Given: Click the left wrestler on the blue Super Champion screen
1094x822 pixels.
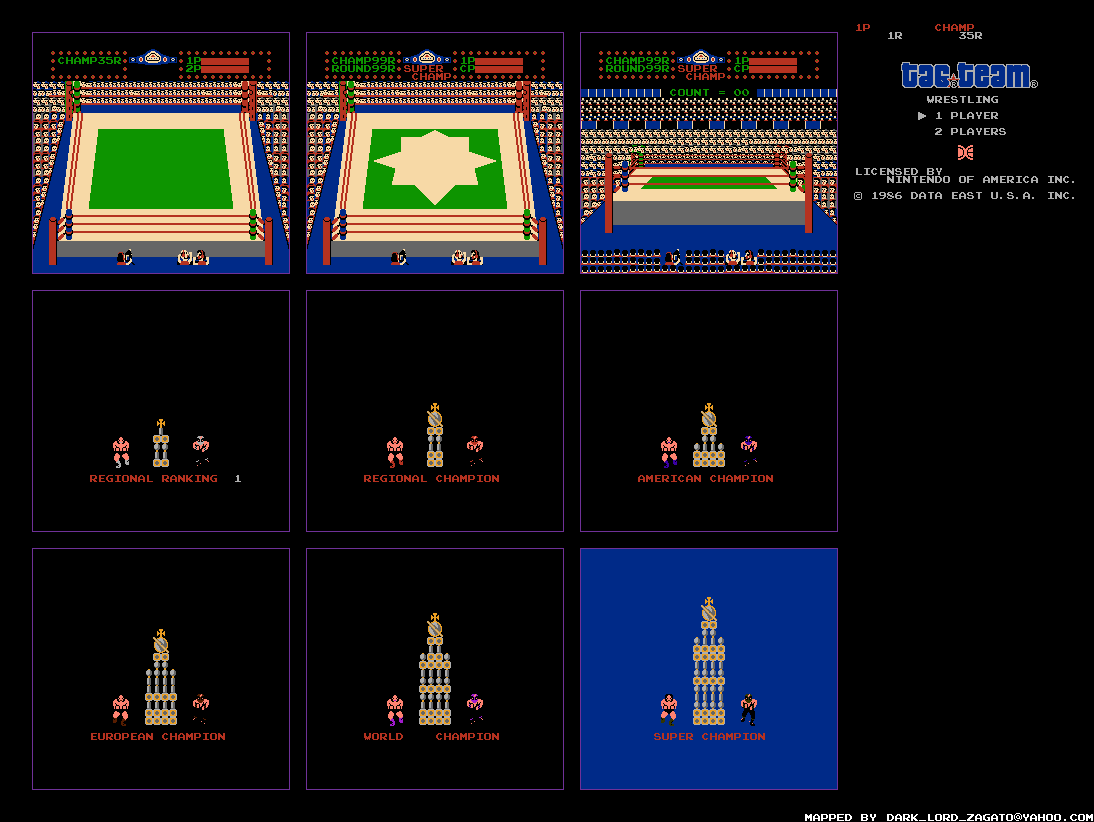Looking at the screenshot, I should tap(669, 710).
